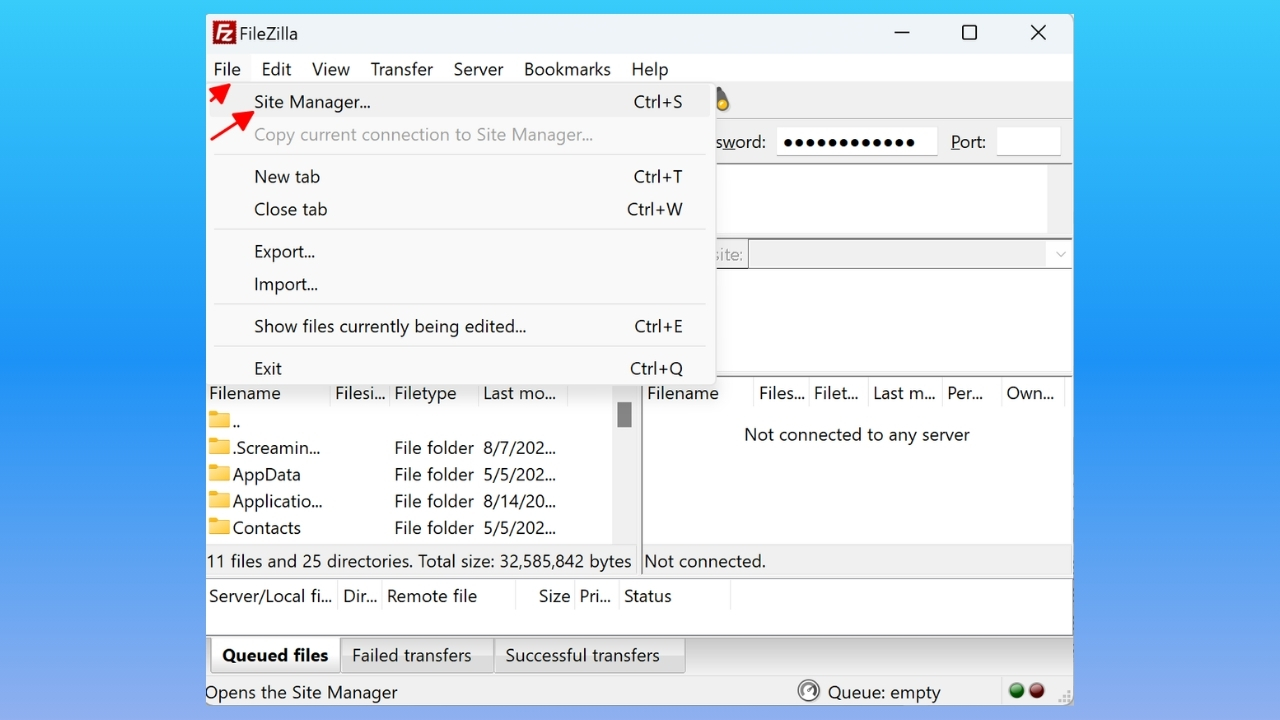Click the remote site path combo box
1280x720 pixels.
[x=910, y=255]
